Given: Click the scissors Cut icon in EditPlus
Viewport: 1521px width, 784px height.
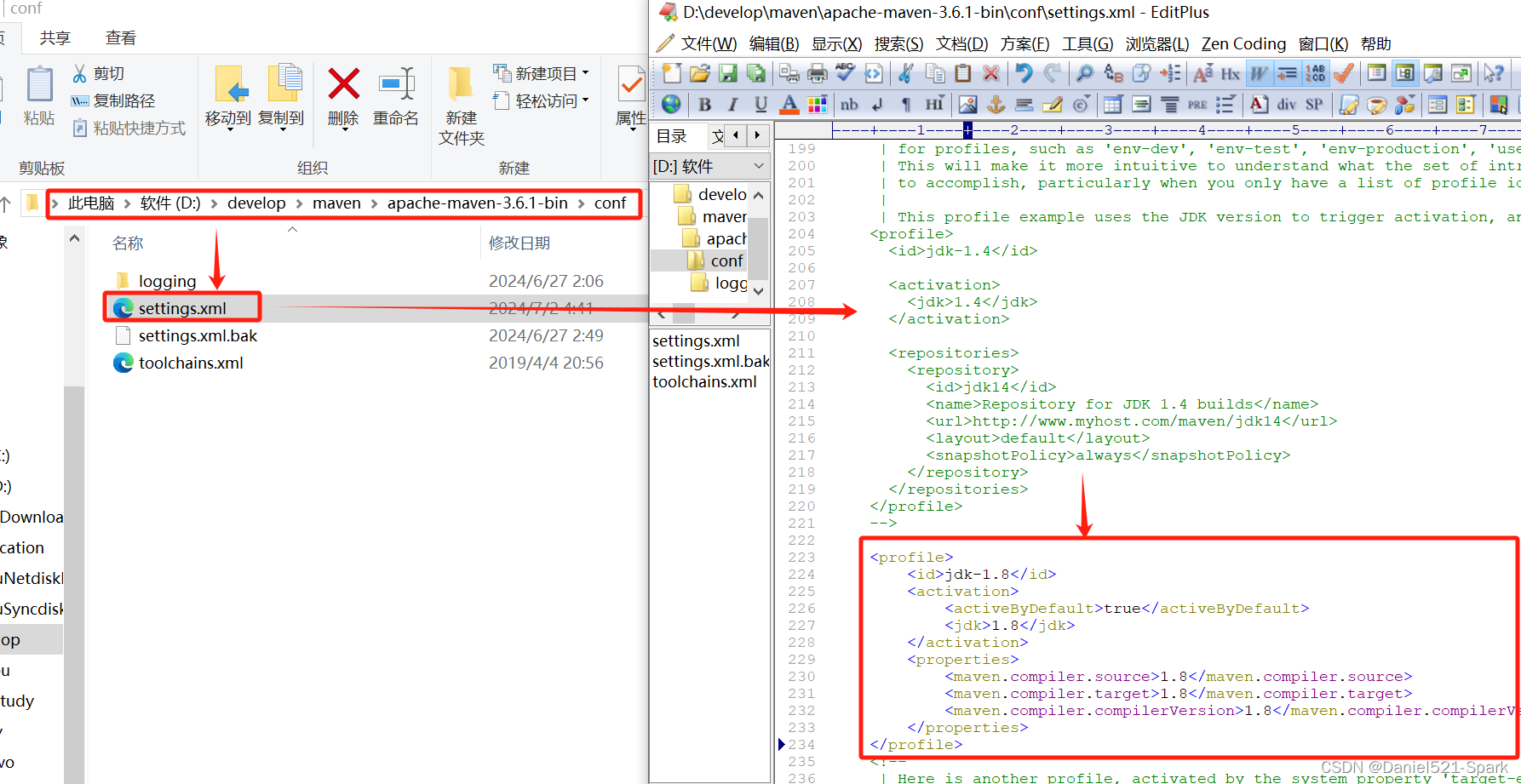Looking at the screenshot, I should (x=906, y=74).
